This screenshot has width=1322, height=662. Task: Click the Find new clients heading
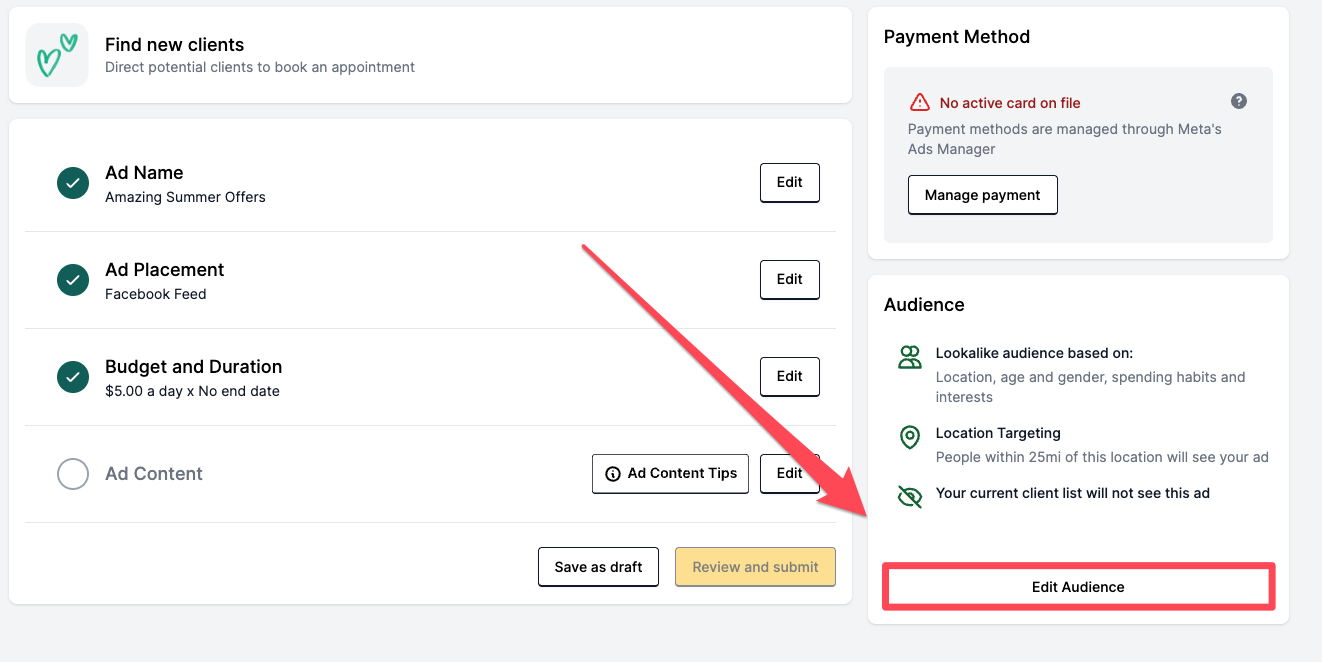tap(174, 45)
